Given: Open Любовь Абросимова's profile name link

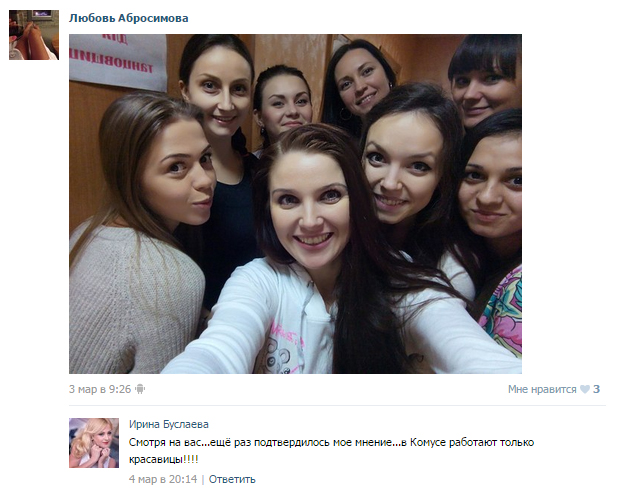Looking at the screenshot, I should click(x=129, y=18).
